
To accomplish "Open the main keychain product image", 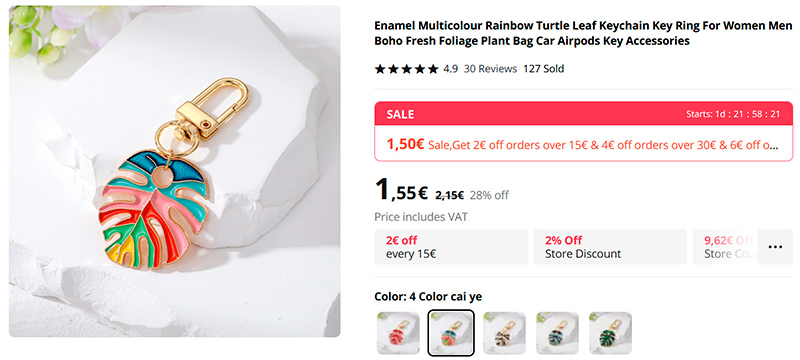I will tap(174, 171).
